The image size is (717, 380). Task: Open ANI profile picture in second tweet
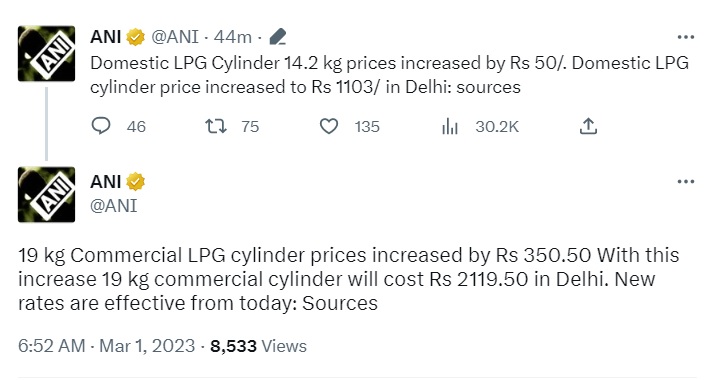click(46, 194)
